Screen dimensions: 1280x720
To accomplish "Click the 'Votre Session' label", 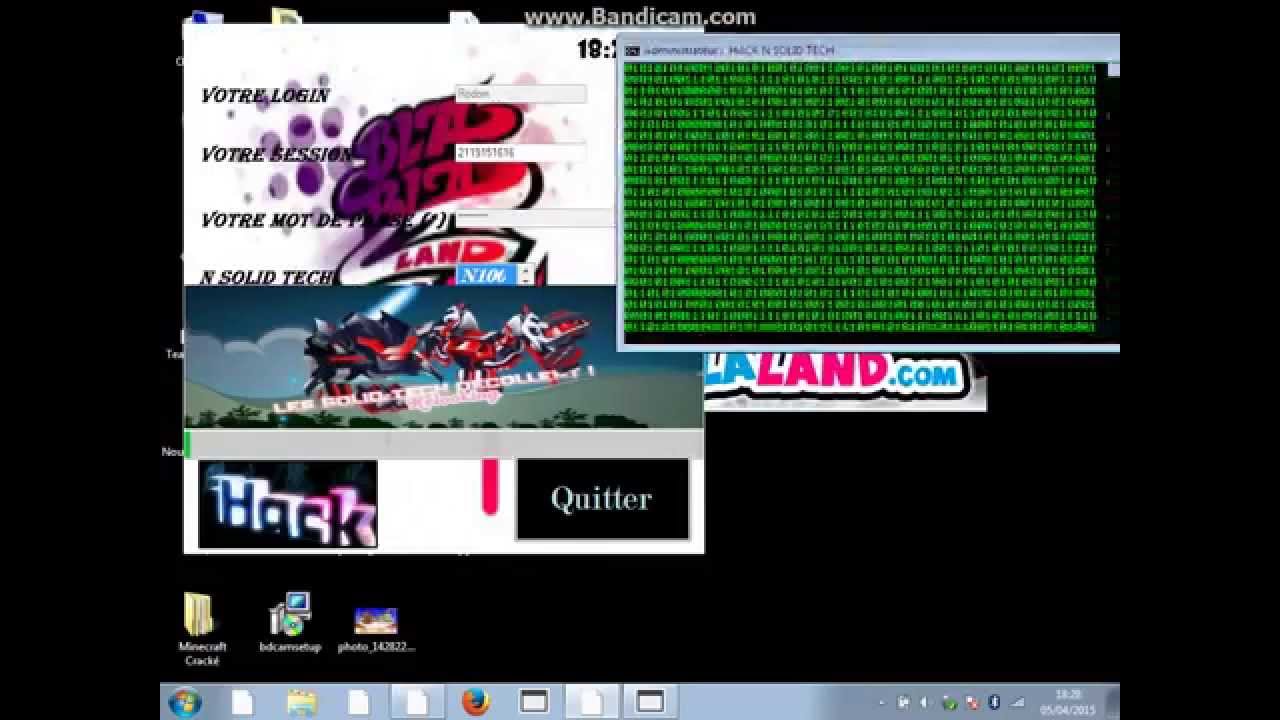I will [x=277, y=155].
